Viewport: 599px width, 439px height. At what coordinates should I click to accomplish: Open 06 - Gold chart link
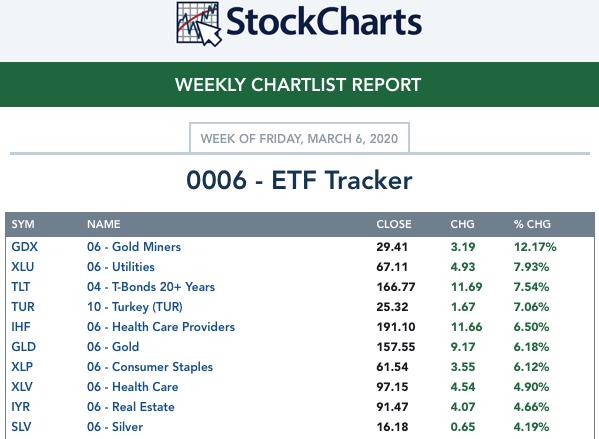pyautogui.click(x=113, y=347)
